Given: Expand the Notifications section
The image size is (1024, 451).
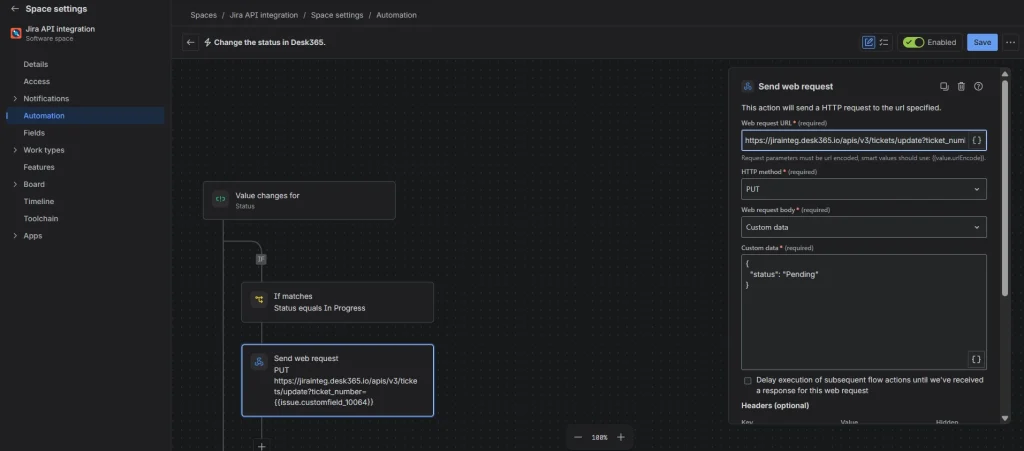Looking at the screenshot, I should [15, 99].
